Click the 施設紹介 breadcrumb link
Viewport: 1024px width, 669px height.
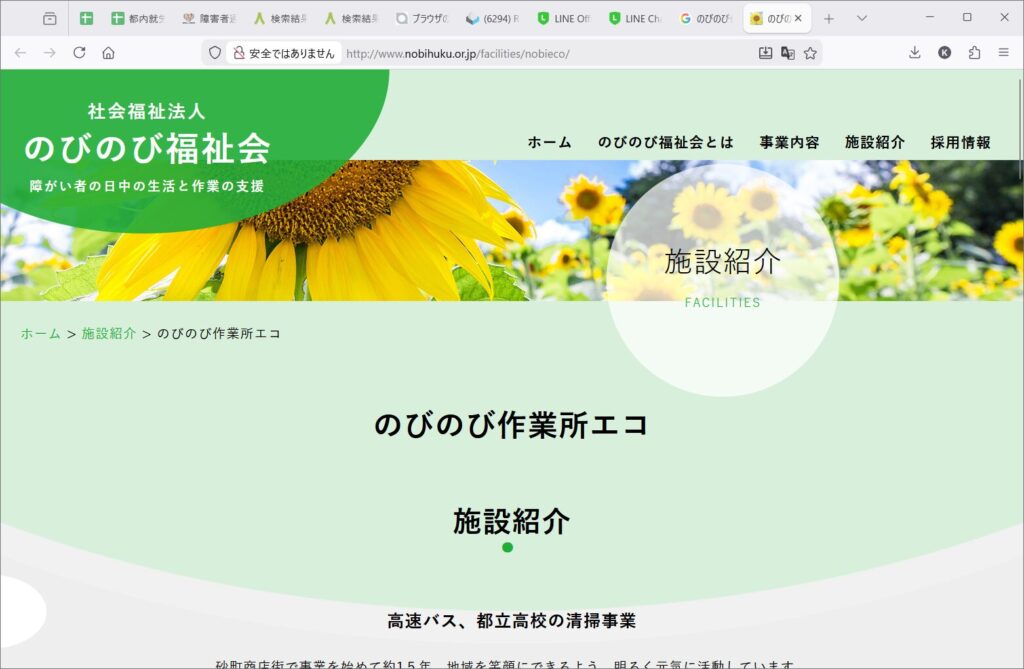(x=109, y=333)
